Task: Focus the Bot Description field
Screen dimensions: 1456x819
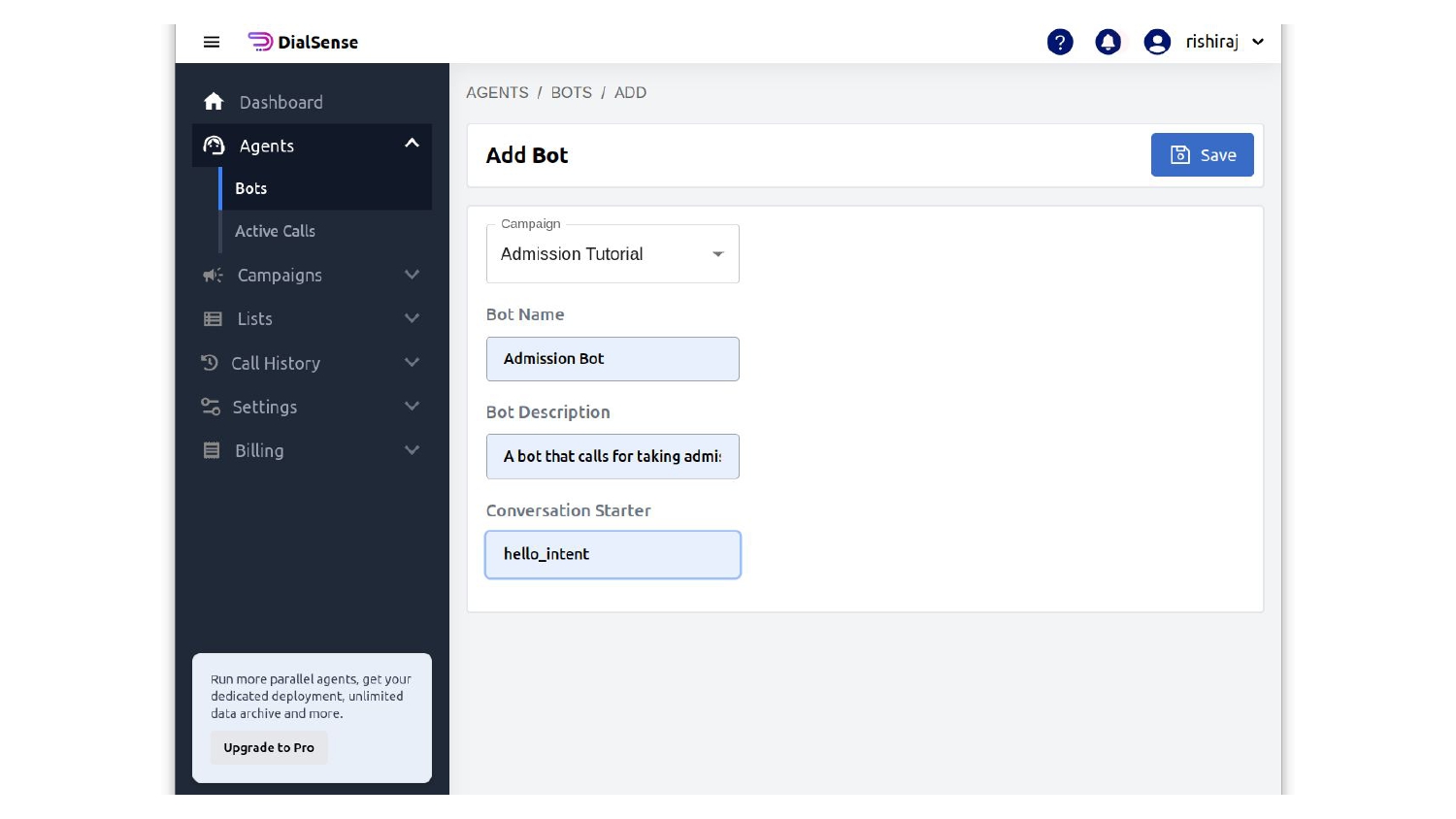Action: (x=612, y=456)
